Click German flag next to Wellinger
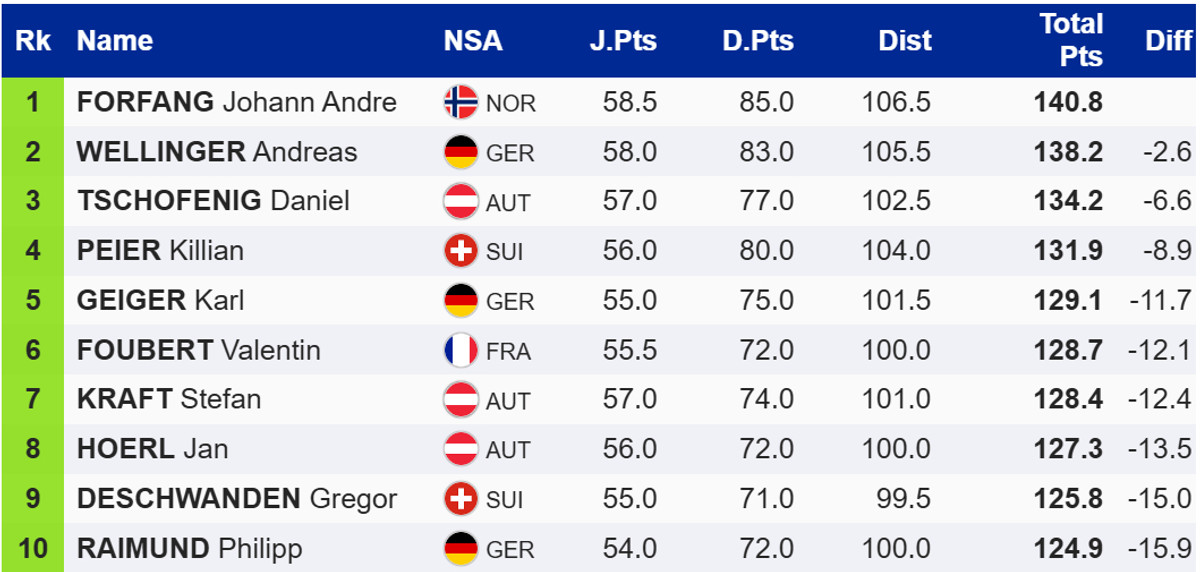 [x=460, y=152]
